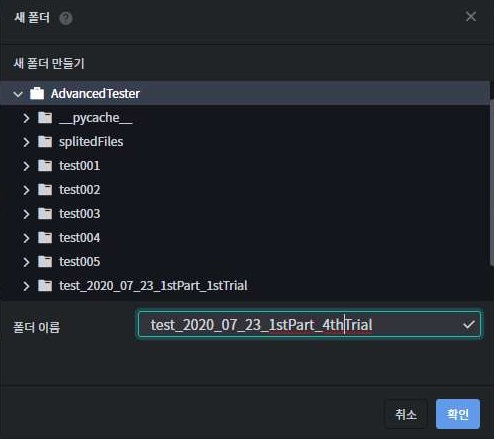Expand the __pycache__ folder chevron
This screenshot has width=494, height=439.
(26, 118)
